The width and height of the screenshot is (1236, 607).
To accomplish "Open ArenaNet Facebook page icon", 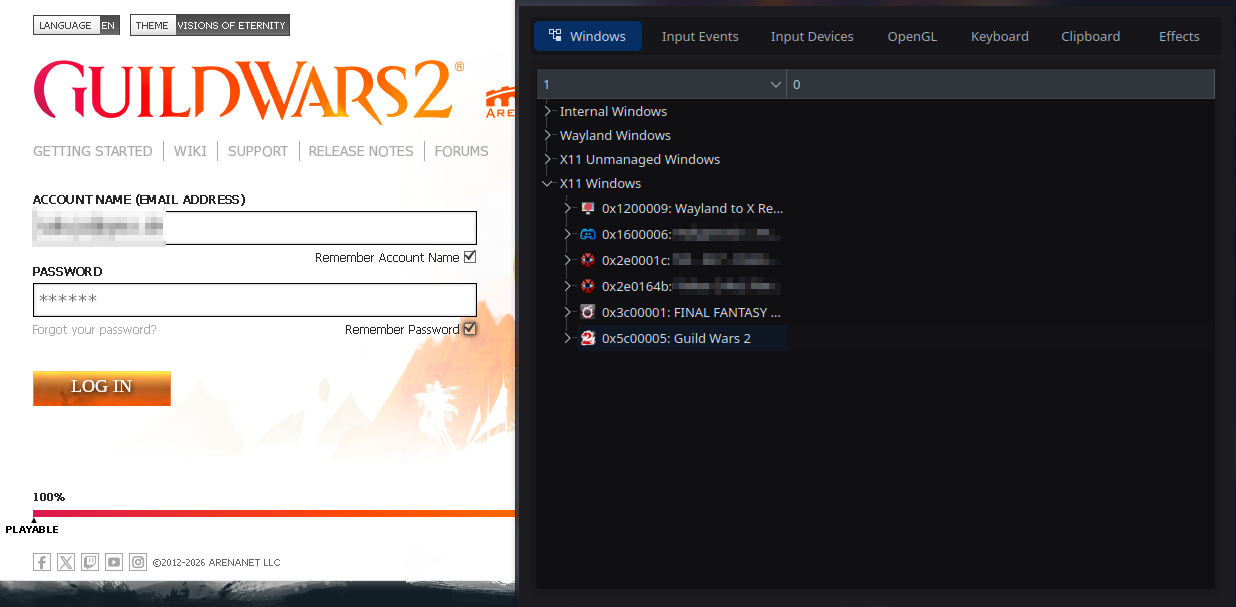I will pyautogui.click(x=42, y=562).
